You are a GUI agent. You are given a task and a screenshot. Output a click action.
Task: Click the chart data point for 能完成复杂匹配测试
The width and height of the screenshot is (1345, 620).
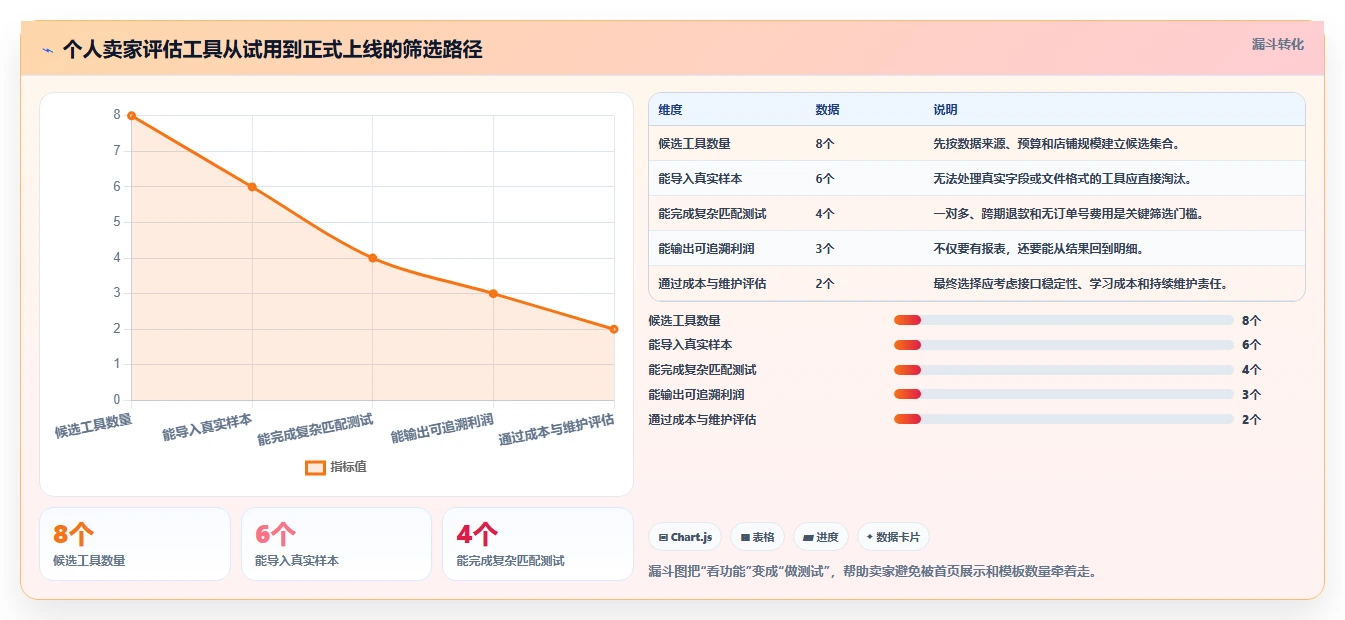[373, 258]
